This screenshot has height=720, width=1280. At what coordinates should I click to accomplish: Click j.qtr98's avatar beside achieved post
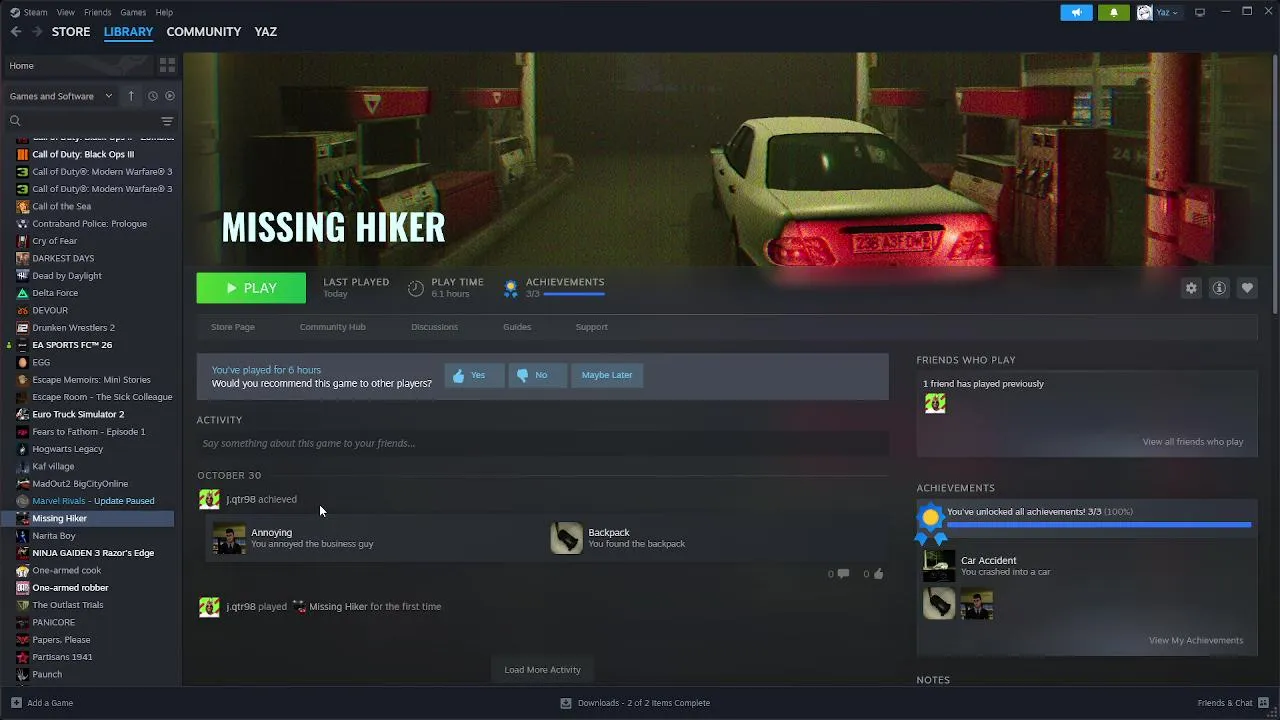[x=209, y=499]
